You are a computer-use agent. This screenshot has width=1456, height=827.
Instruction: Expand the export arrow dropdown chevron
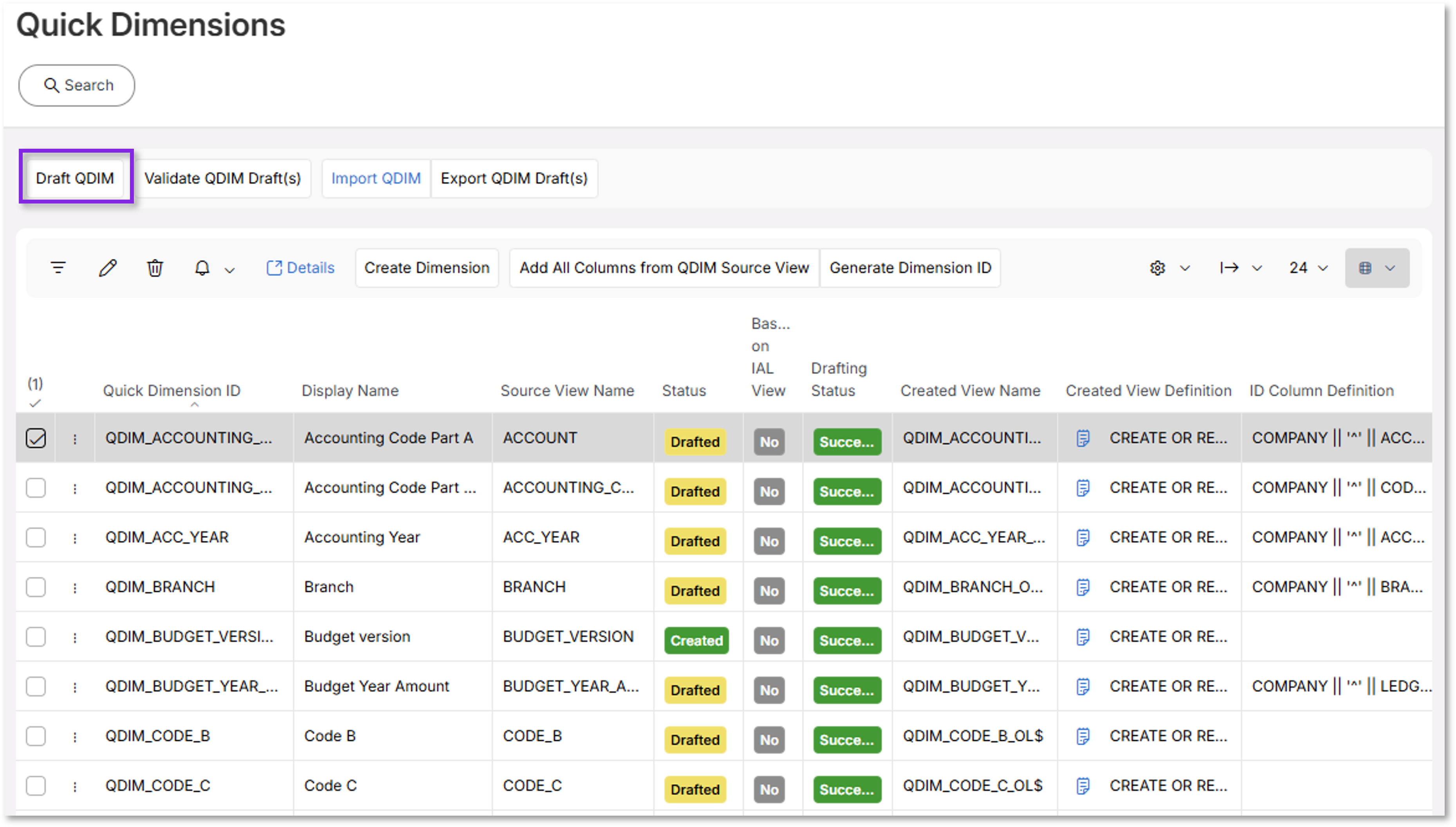coord(1257,268)
